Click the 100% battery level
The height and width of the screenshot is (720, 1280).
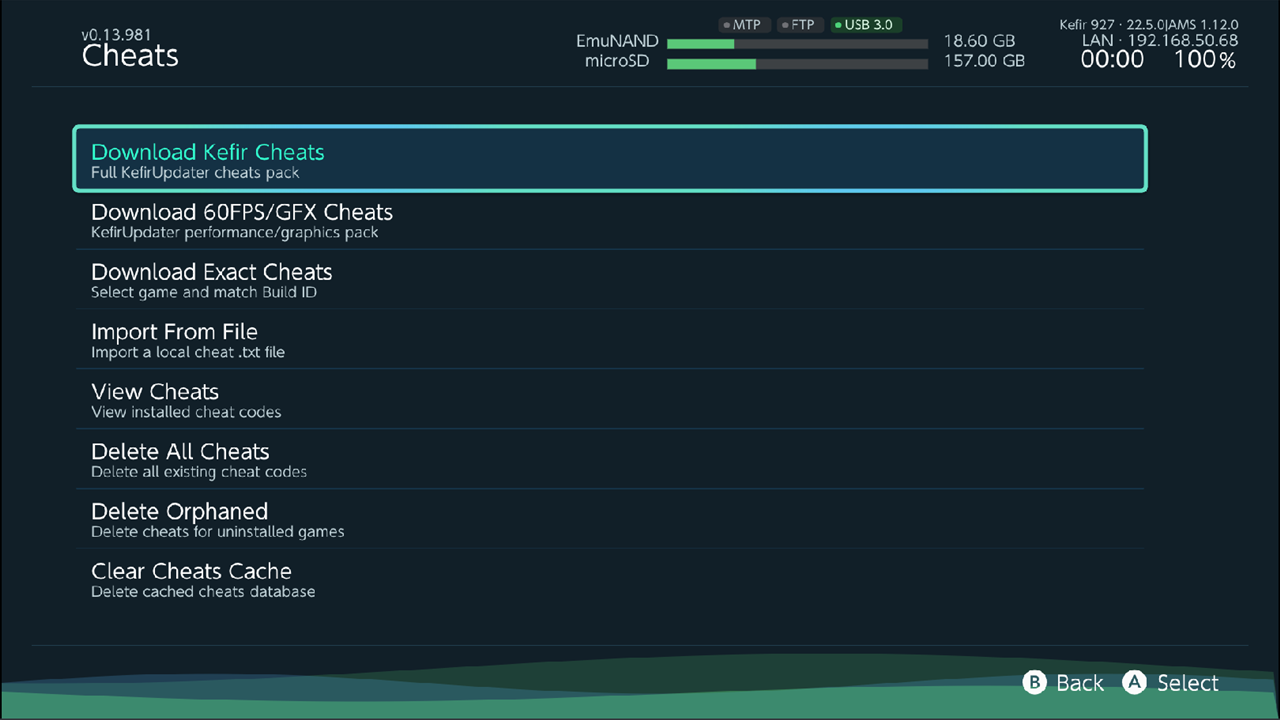(x=1205, y=60)
